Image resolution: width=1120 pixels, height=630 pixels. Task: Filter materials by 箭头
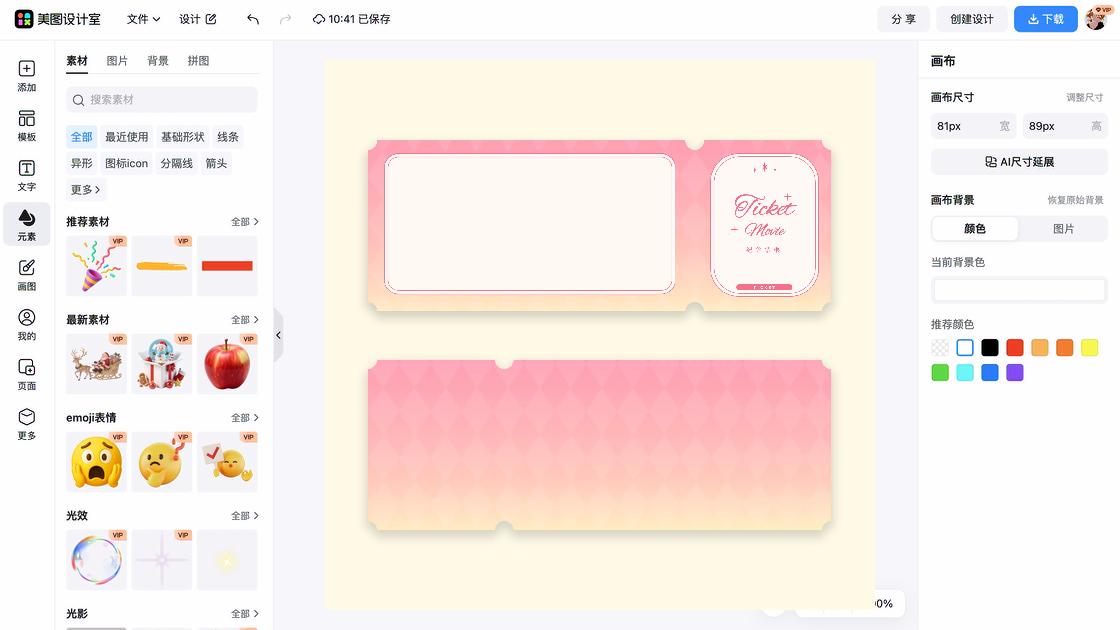tap(216, 164)
